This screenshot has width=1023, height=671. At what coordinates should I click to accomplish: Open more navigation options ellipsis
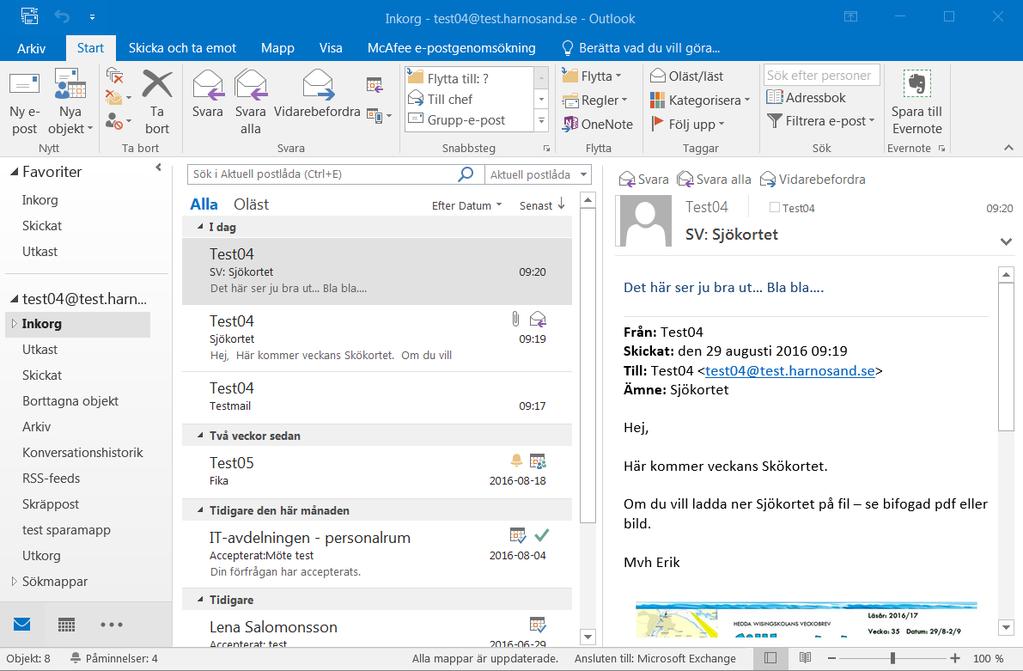[112, 625]
